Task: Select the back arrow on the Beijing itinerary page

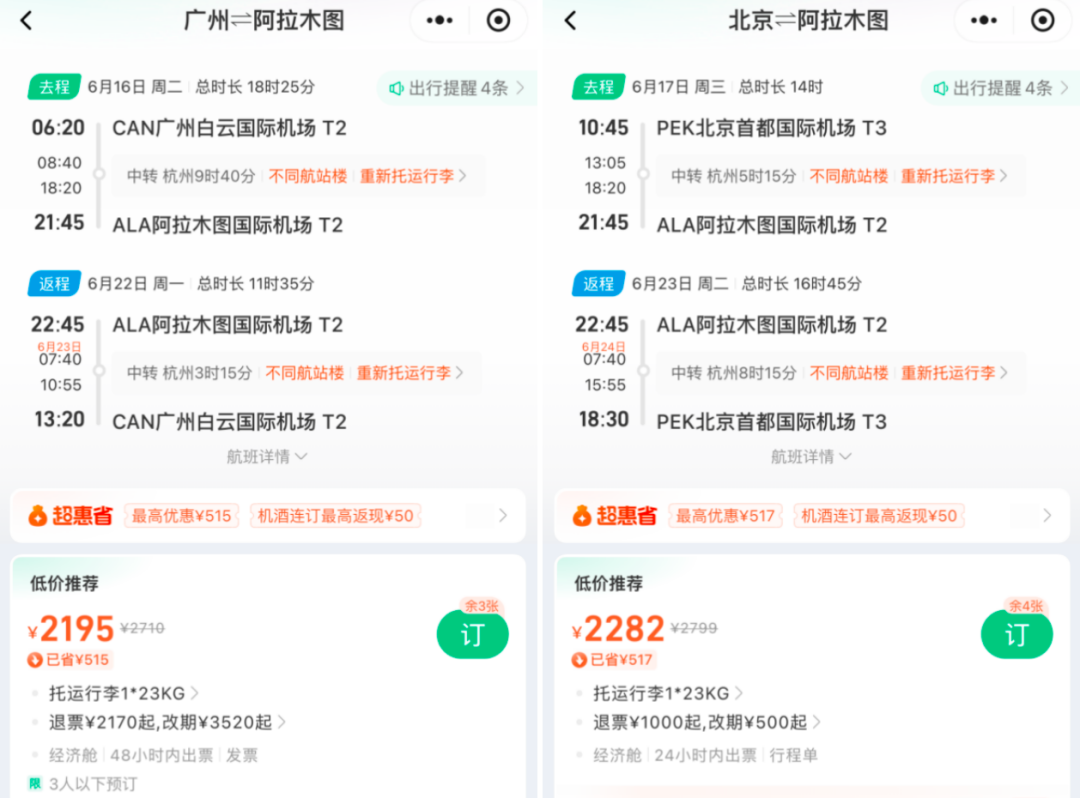Action: 570,20
